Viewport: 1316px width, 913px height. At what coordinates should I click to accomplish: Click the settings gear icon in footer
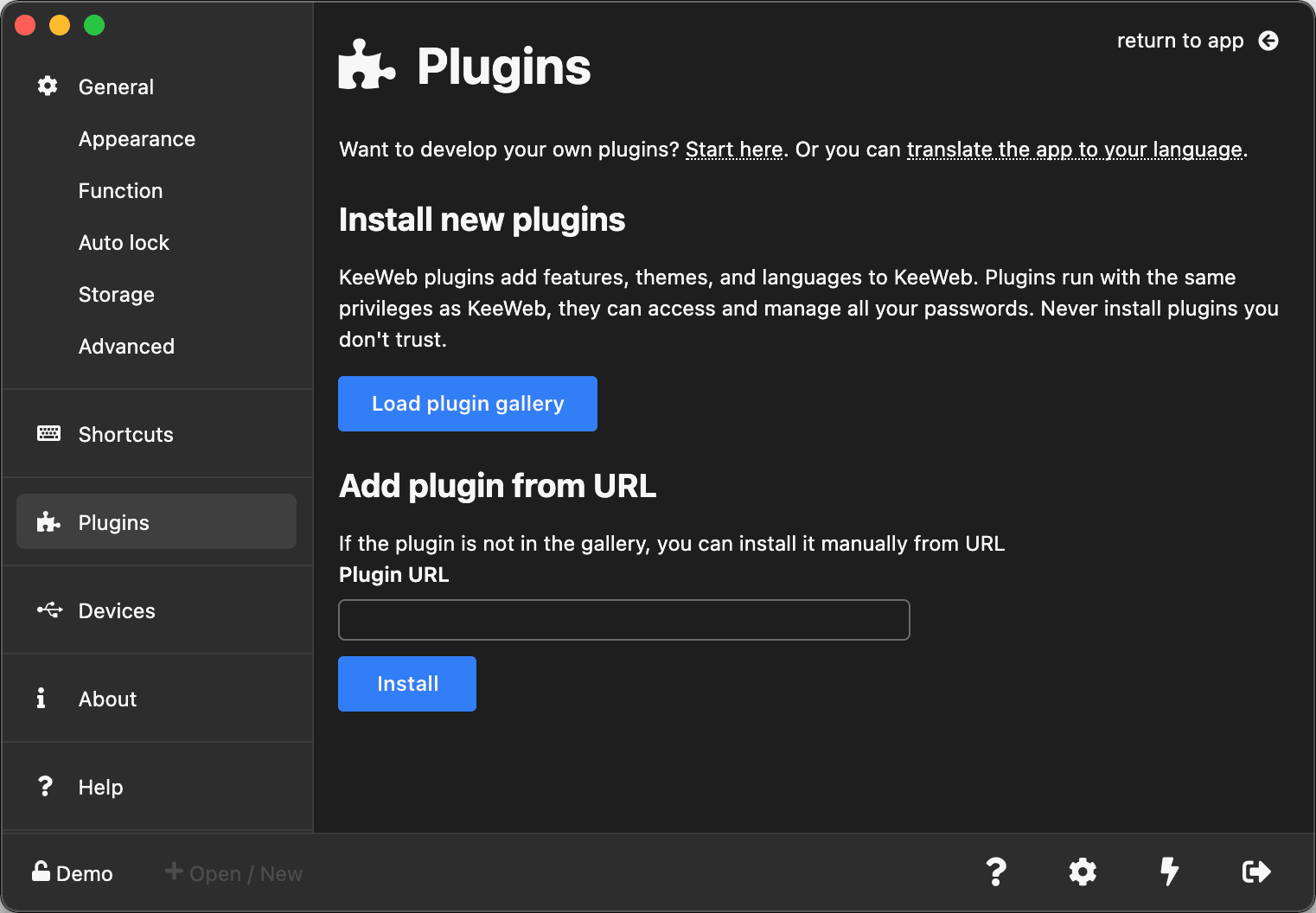pyautogui.click(x=1083, y=871)
